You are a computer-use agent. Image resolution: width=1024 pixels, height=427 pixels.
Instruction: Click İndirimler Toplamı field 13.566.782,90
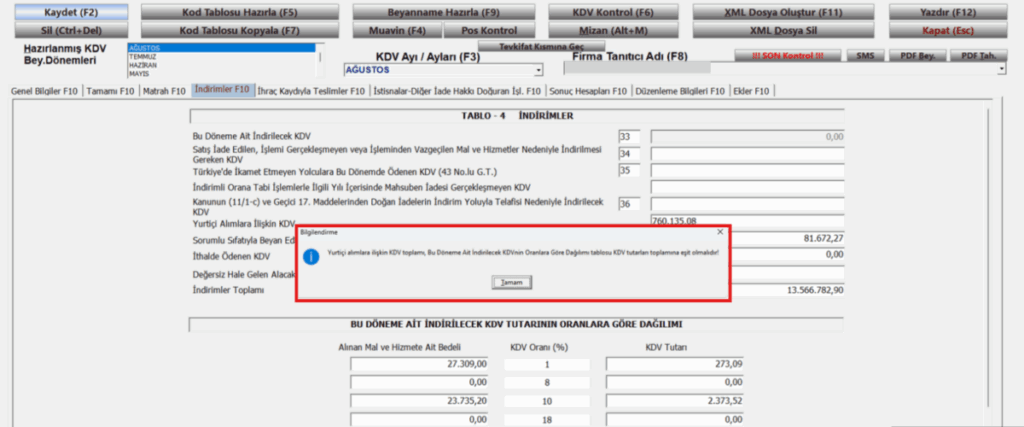click(788, 290)
